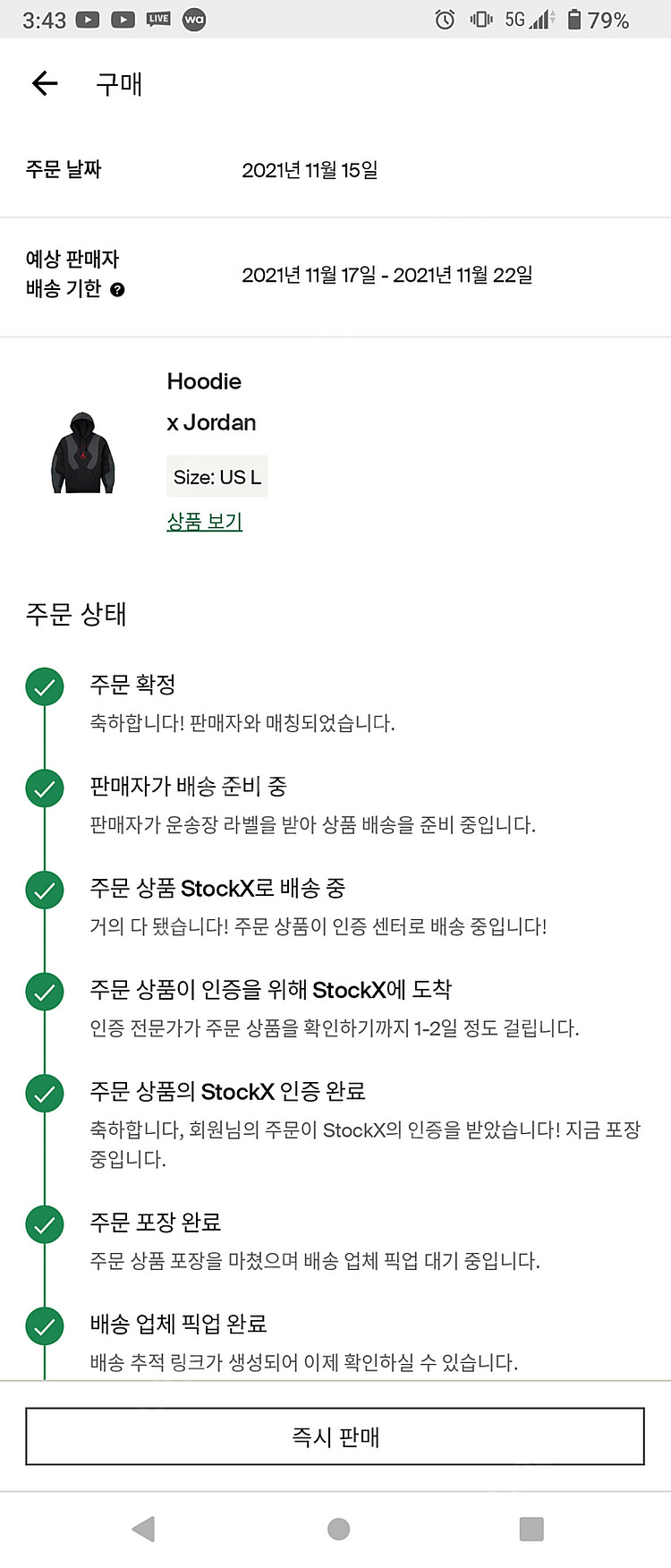Tap the 배송 업체 픽업 완료 checkmark

point(45,1325)
